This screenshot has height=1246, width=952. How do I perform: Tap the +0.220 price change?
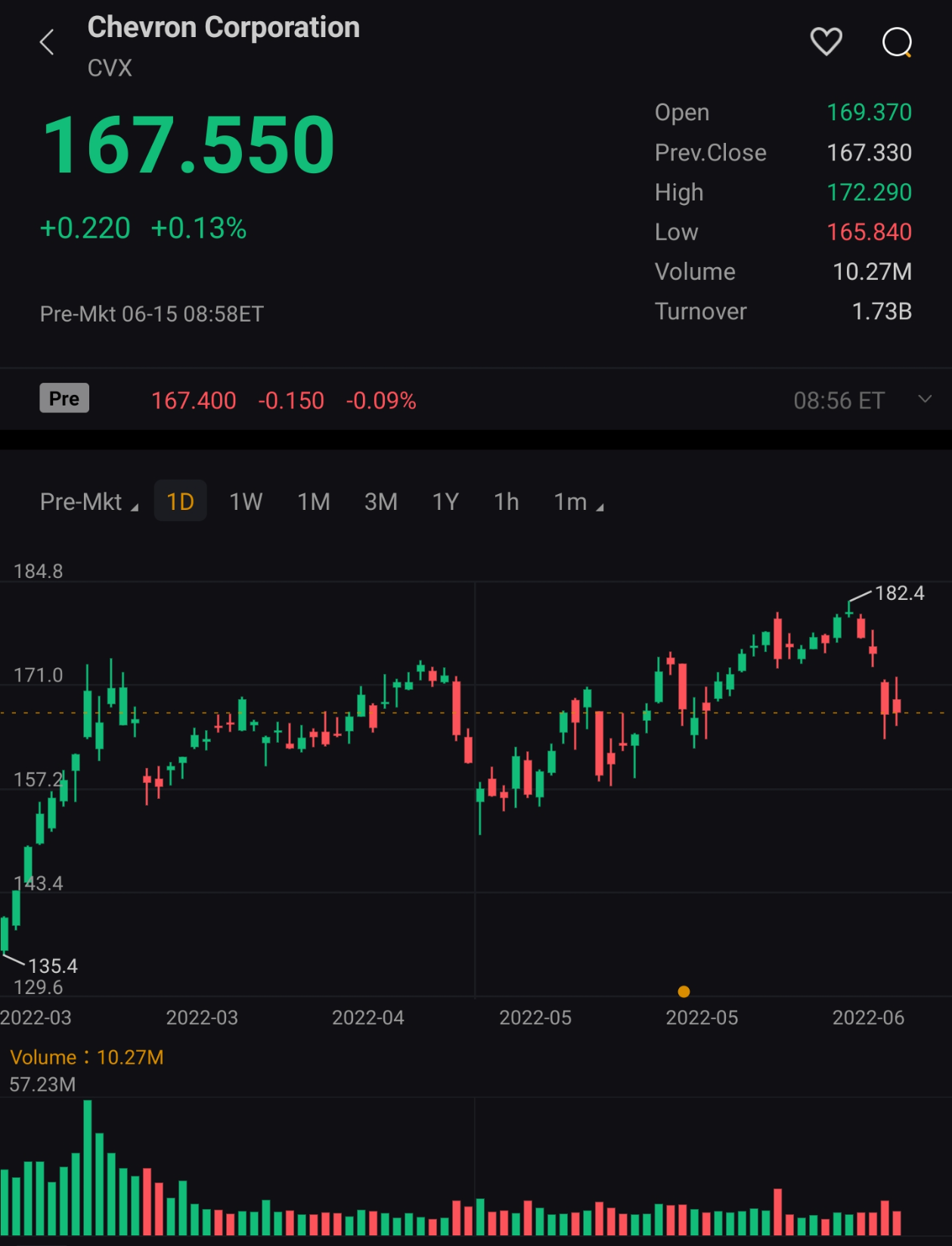point(85,228)
